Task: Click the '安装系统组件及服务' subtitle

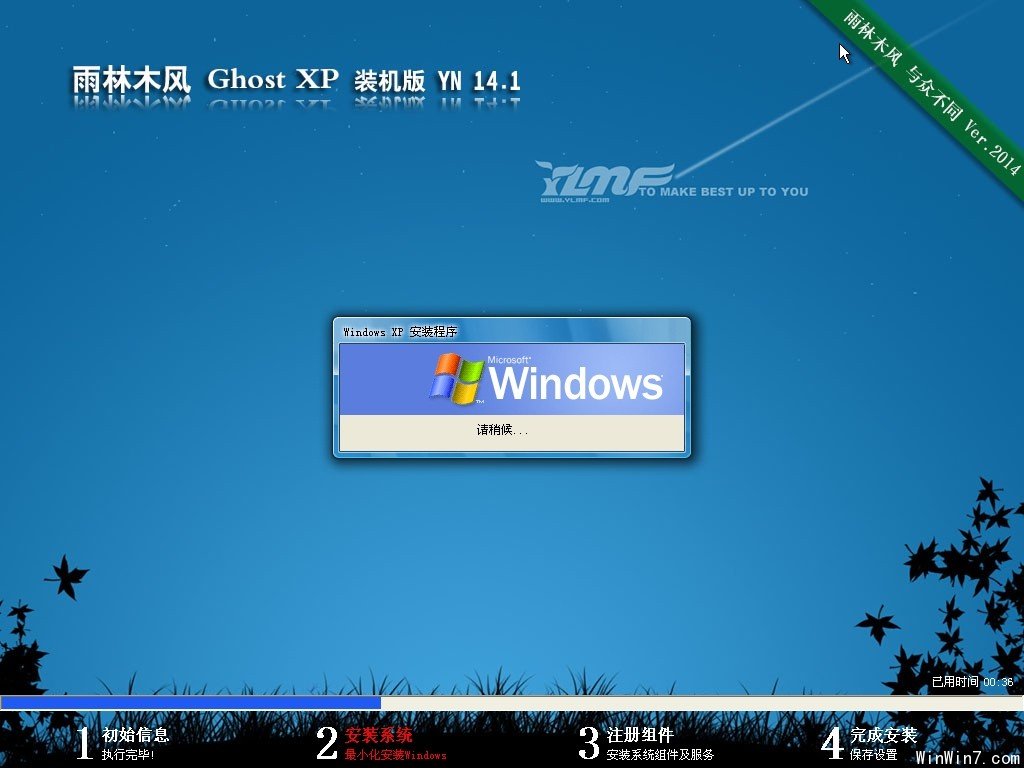Action: click(660, 755)
